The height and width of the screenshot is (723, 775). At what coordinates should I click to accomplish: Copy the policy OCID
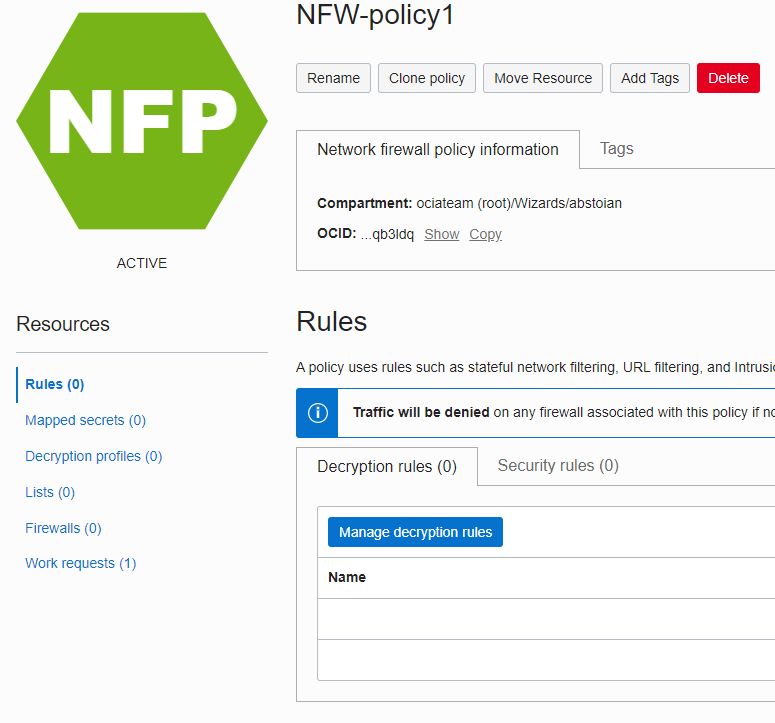(485, 234)
